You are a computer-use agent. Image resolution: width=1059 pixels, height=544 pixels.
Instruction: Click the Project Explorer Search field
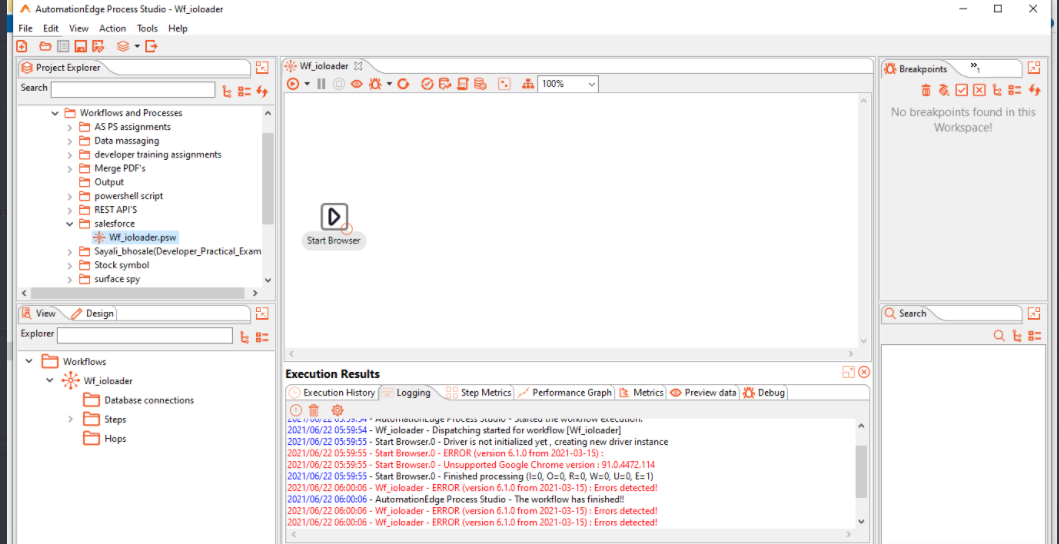[x=133, y=90]
